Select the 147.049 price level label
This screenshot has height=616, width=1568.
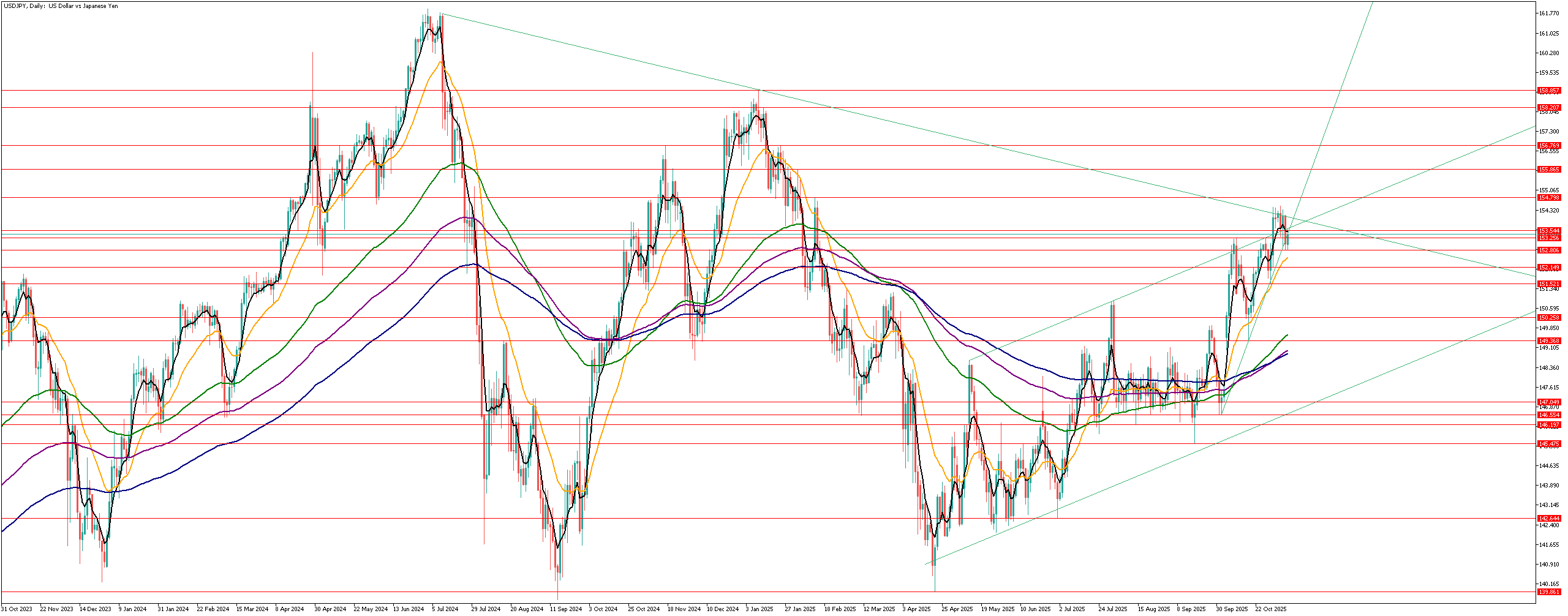(1549, 402)
